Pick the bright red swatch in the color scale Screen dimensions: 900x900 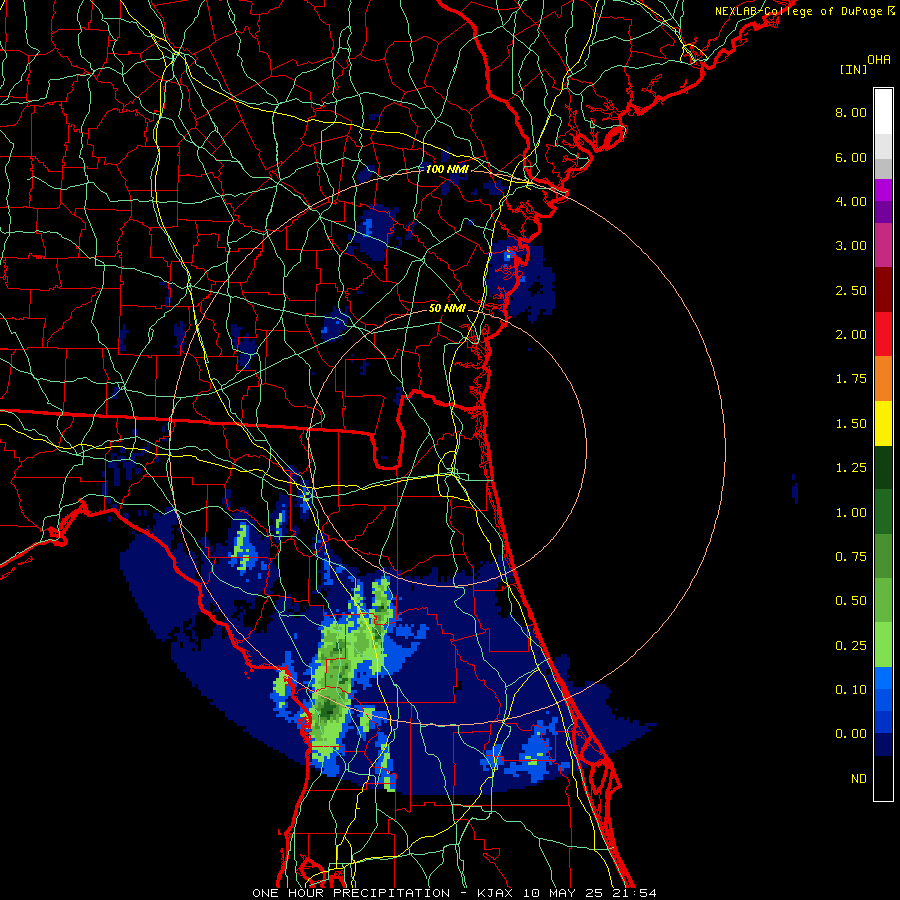[x=883, y=334]
